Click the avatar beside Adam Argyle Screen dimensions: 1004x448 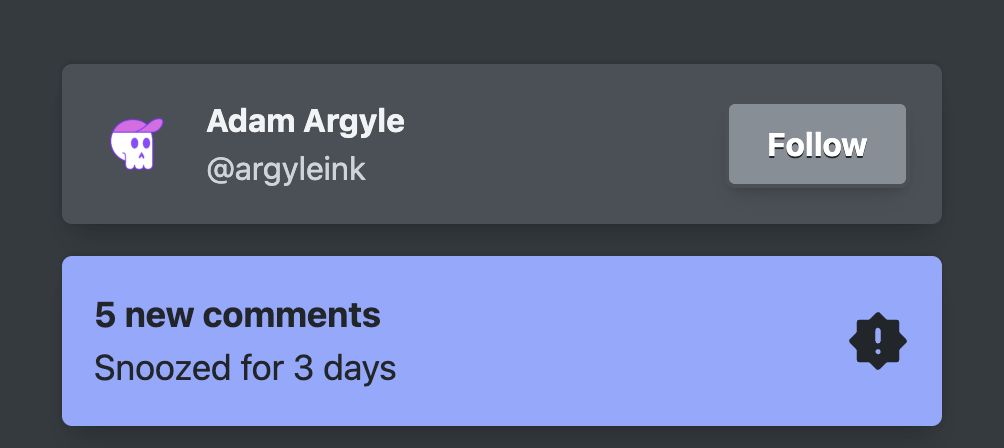(136, 144)
